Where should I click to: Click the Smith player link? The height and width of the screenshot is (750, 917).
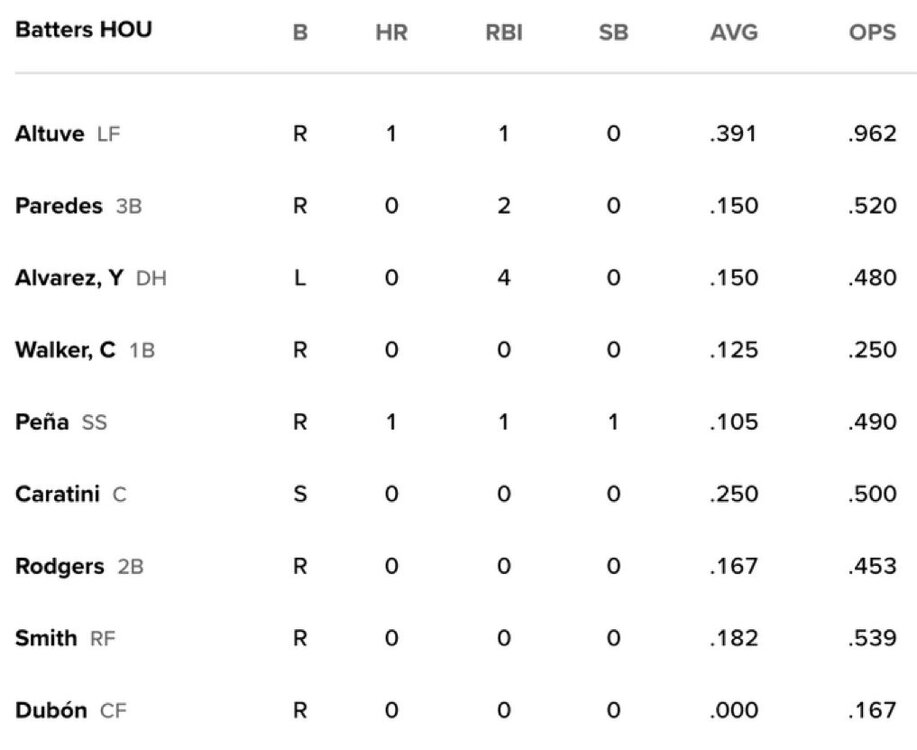coord(45,638)
